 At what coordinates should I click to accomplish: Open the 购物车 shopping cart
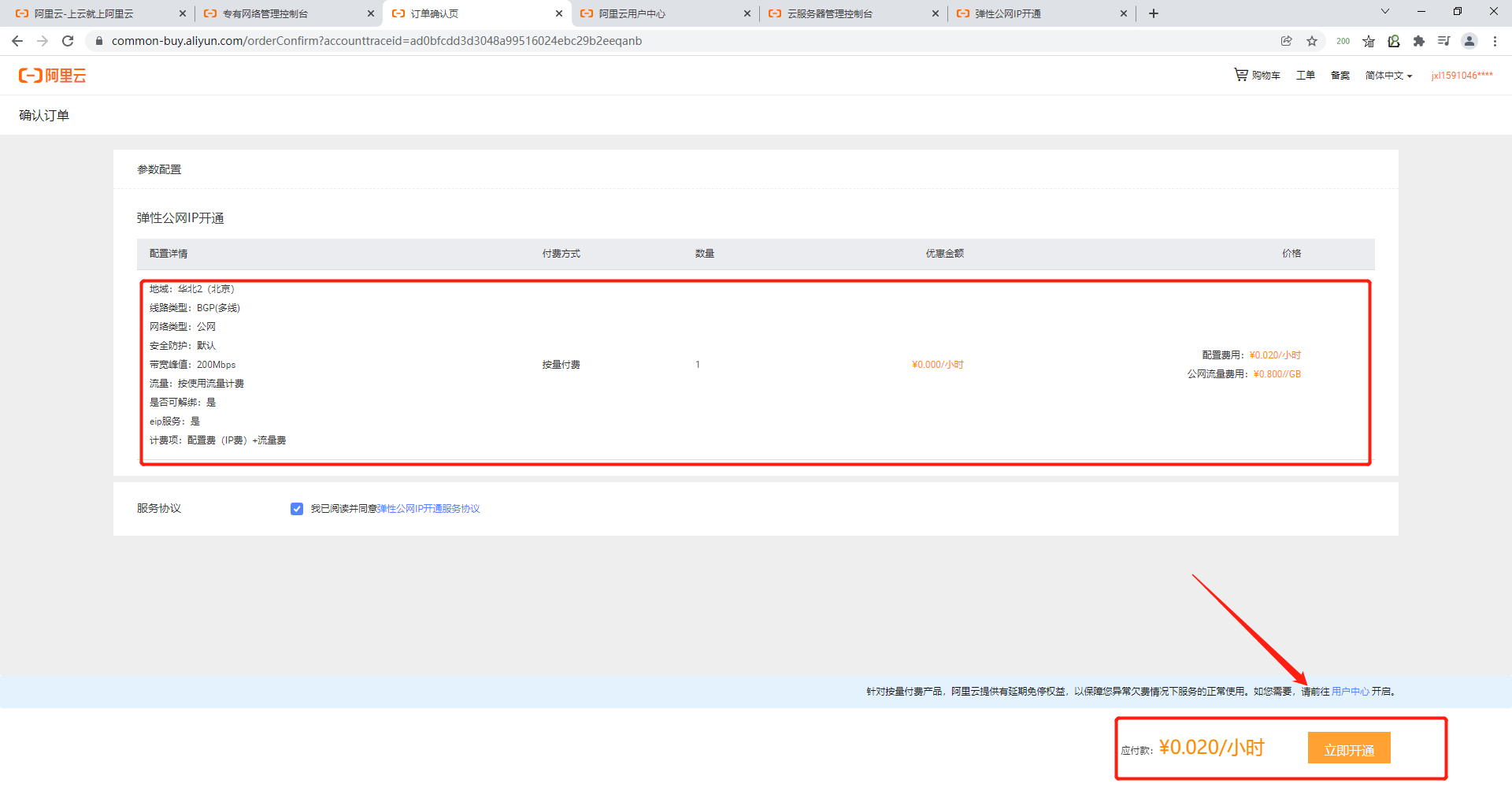(1257, 75)
